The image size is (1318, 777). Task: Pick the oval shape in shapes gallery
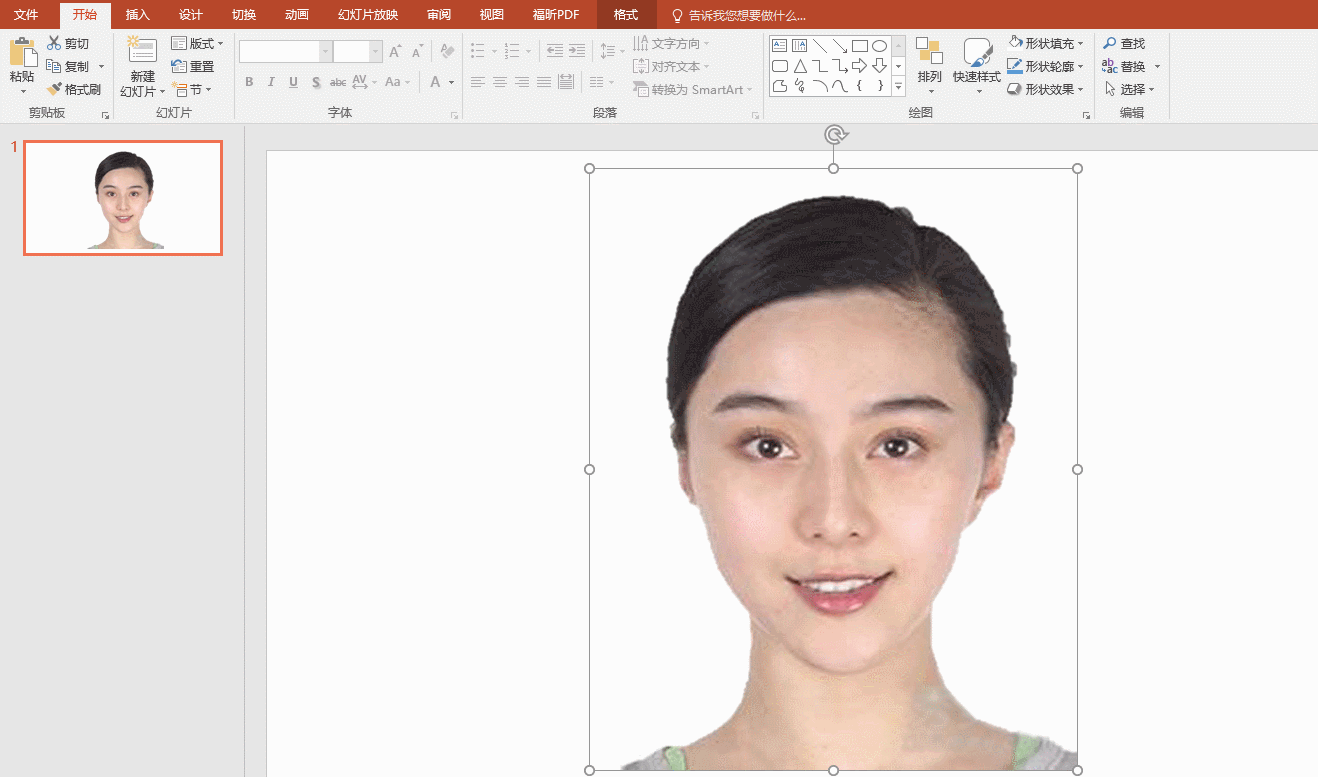coord(879,46)
